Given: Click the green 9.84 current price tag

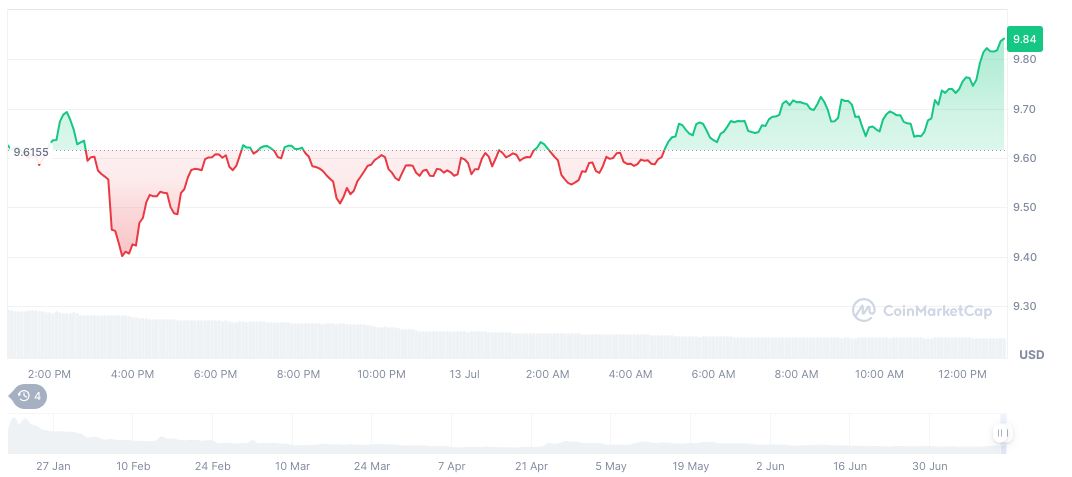Looking at the screenshot, I should [x=1025, y=39].
